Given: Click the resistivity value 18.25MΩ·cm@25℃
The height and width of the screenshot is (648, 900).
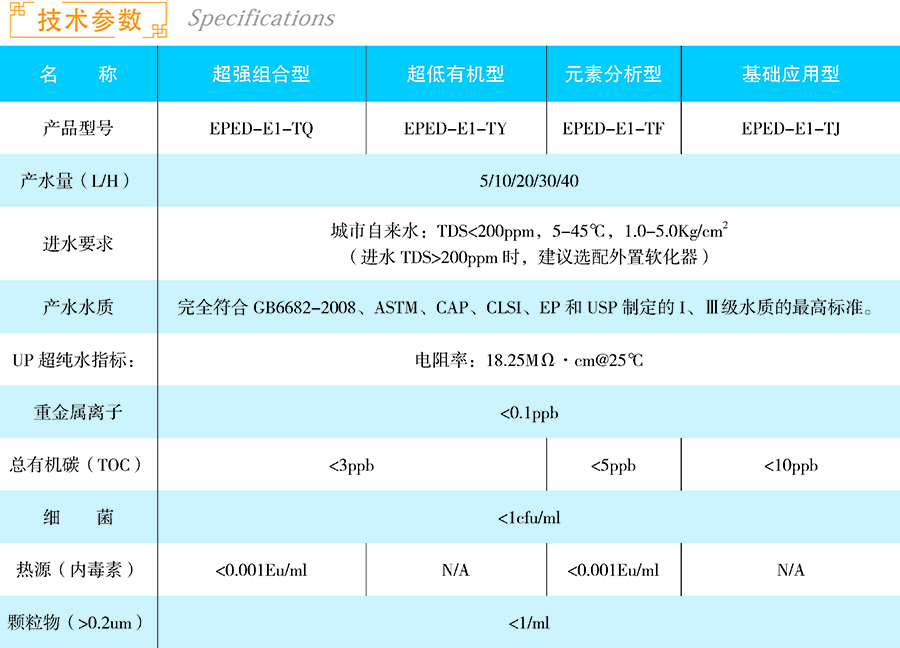Looking at the screenshot, I should tap(529, 360).
